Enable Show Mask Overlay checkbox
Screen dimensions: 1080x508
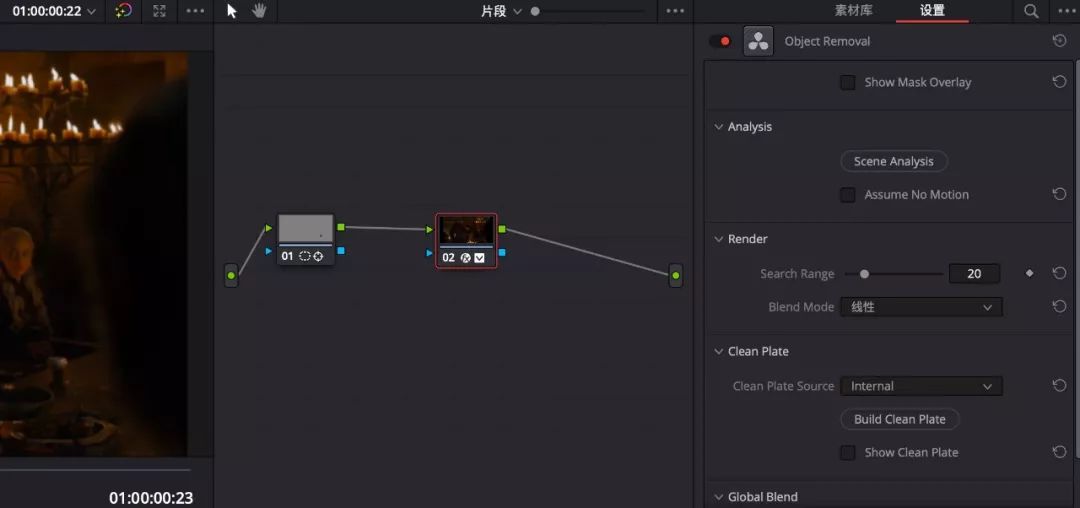[x=848, y=83]
